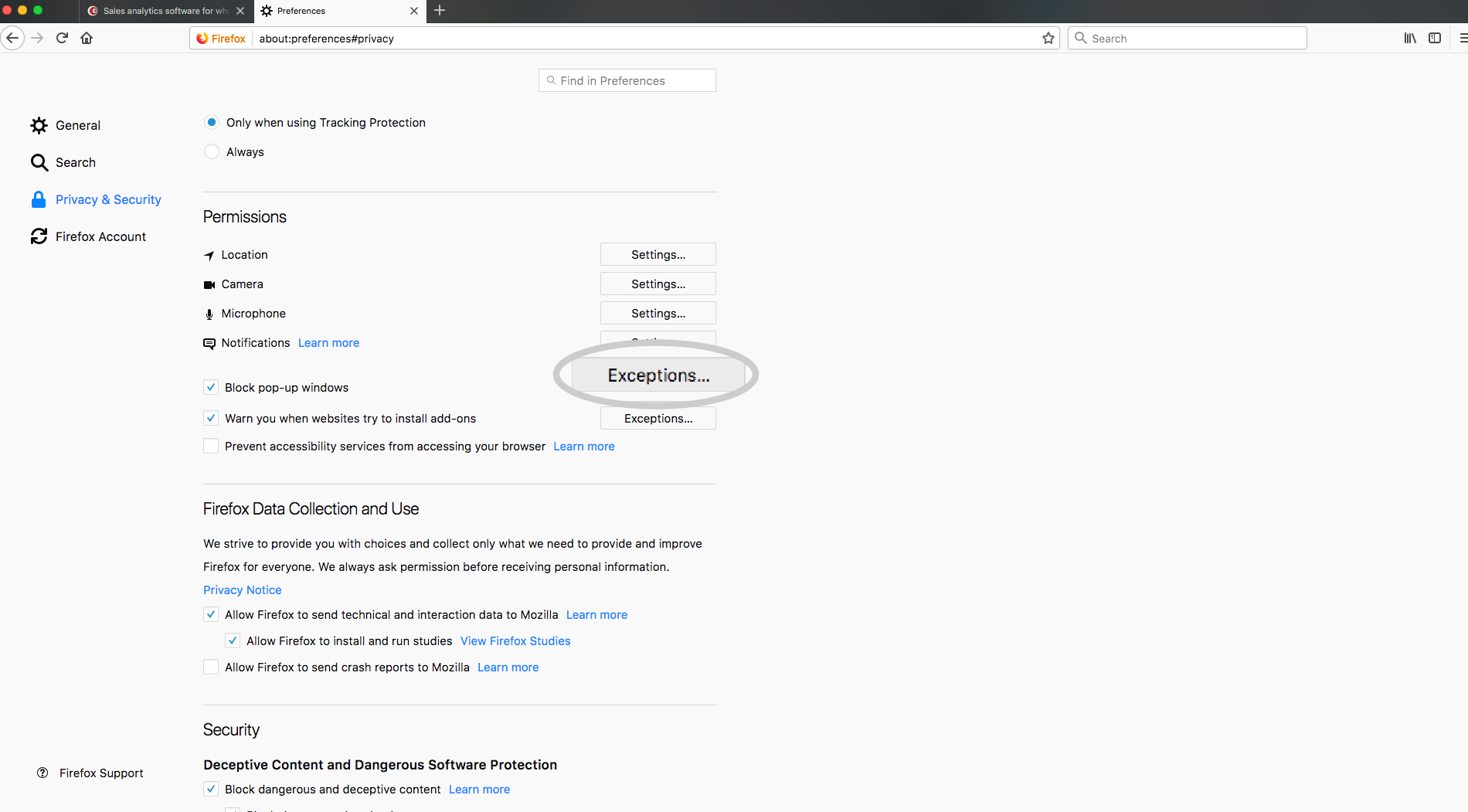Enable Prevent accessibility services checkbox
This screenshot has width=1468, height=812.
[211, 446]
